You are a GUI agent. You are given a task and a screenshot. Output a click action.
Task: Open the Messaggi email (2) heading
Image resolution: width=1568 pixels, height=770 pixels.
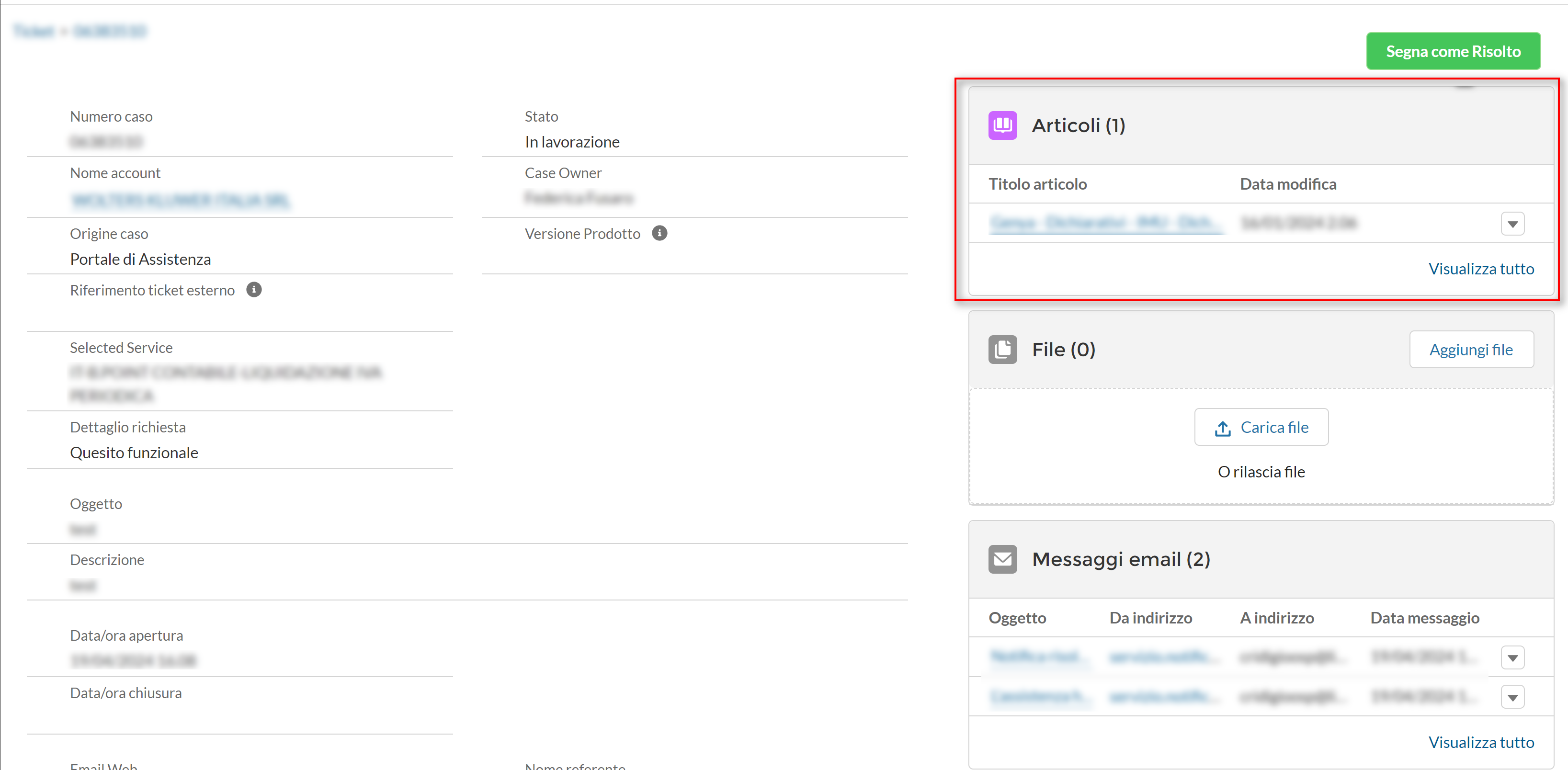pos(1121,559)
